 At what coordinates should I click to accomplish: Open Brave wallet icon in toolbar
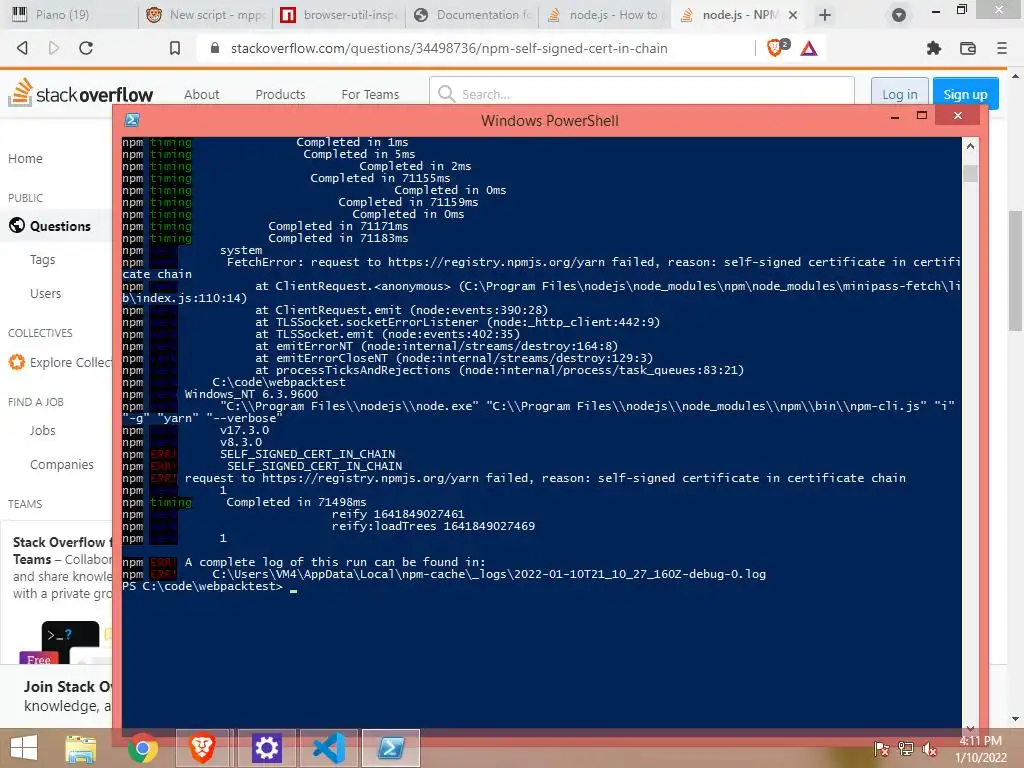pyautogui.click(x=968, y=48)
